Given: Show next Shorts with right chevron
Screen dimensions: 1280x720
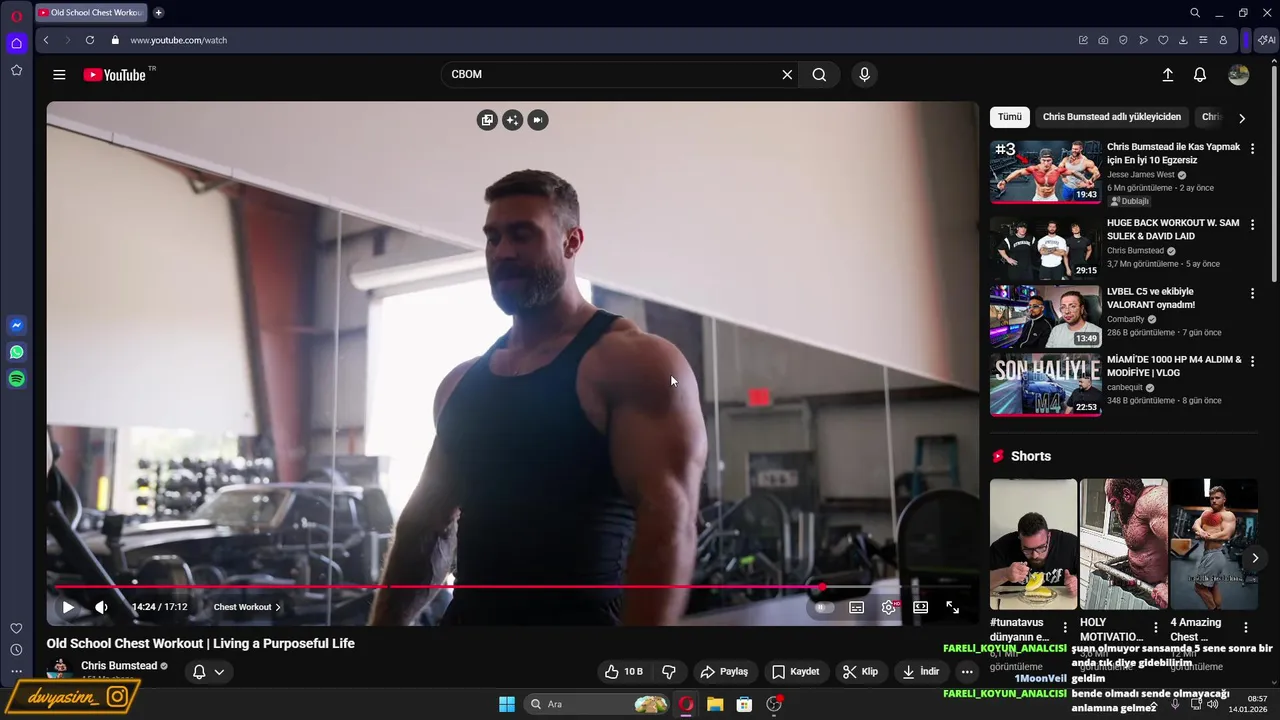Looking at the screenshot, I should [1255, 558].
